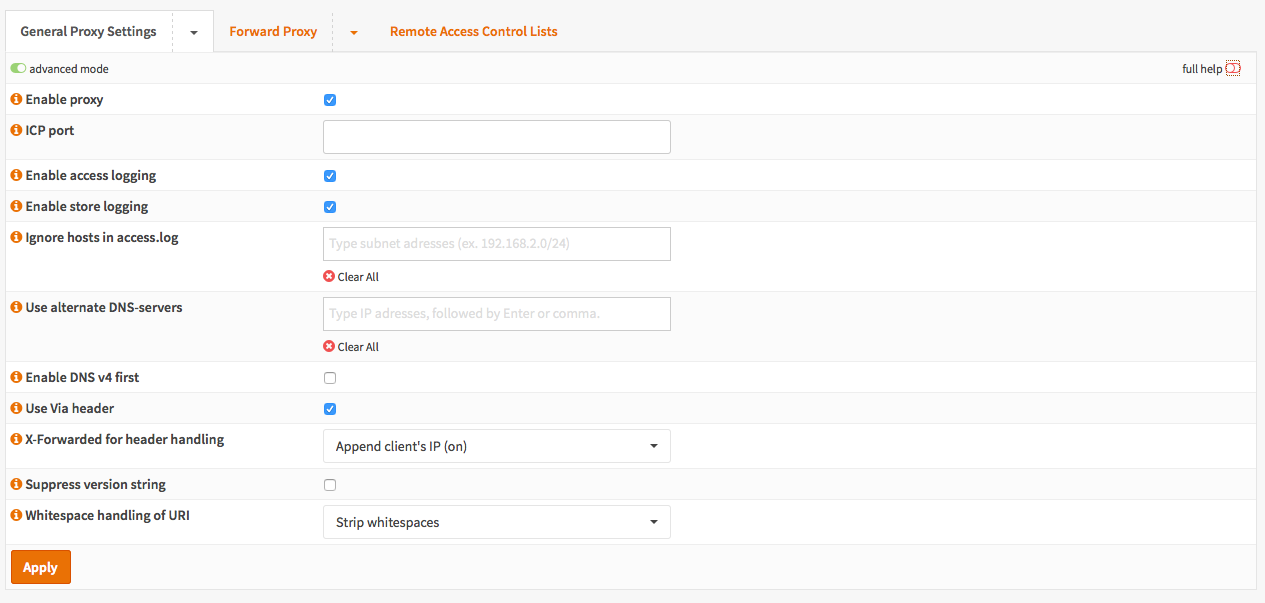Enable the DNS v4 first checkbox
The image size is (1265, 603).
click(330, 378)
